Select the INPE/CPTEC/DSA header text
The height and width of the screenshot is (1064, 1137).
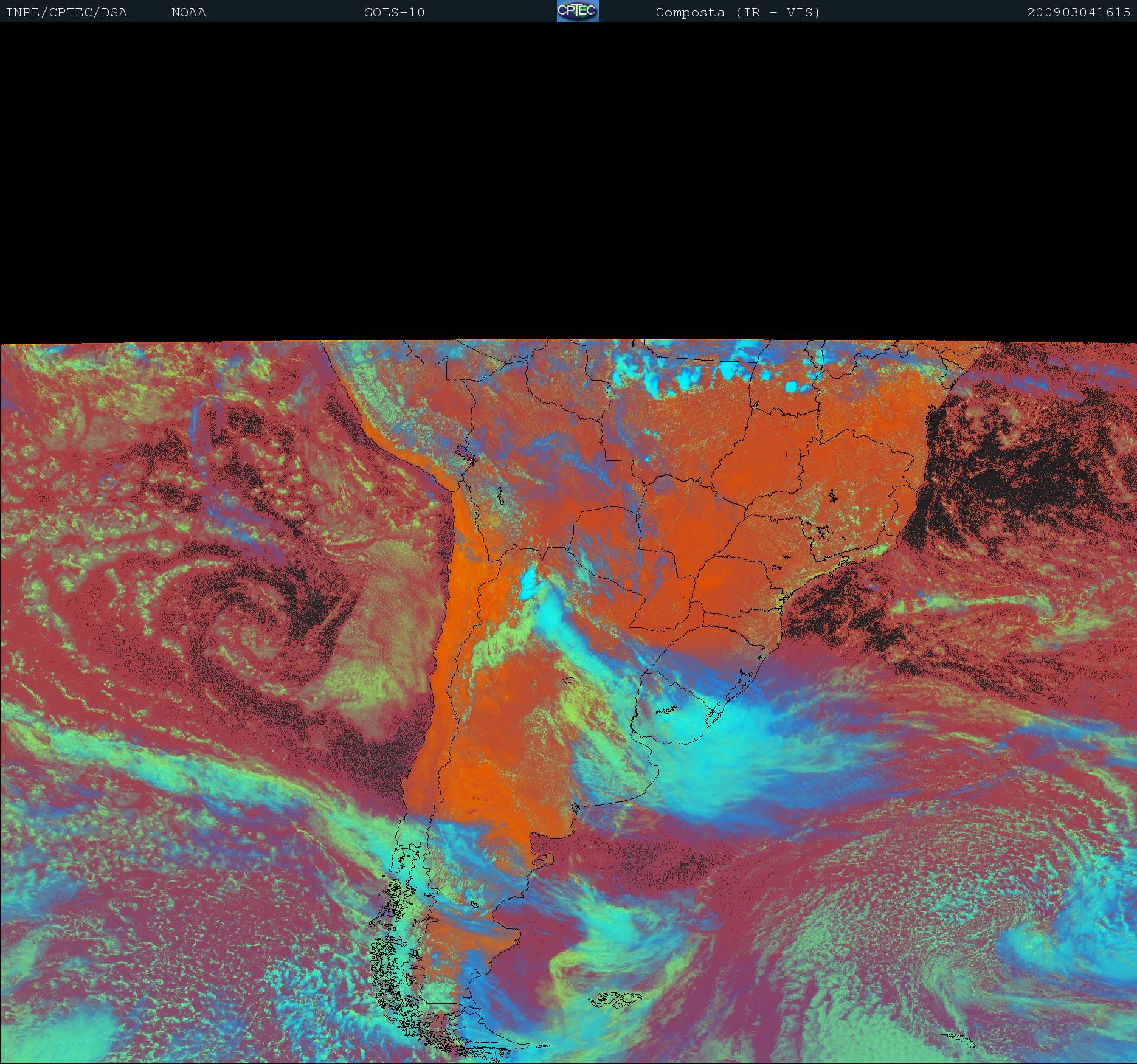pos(66,13)
